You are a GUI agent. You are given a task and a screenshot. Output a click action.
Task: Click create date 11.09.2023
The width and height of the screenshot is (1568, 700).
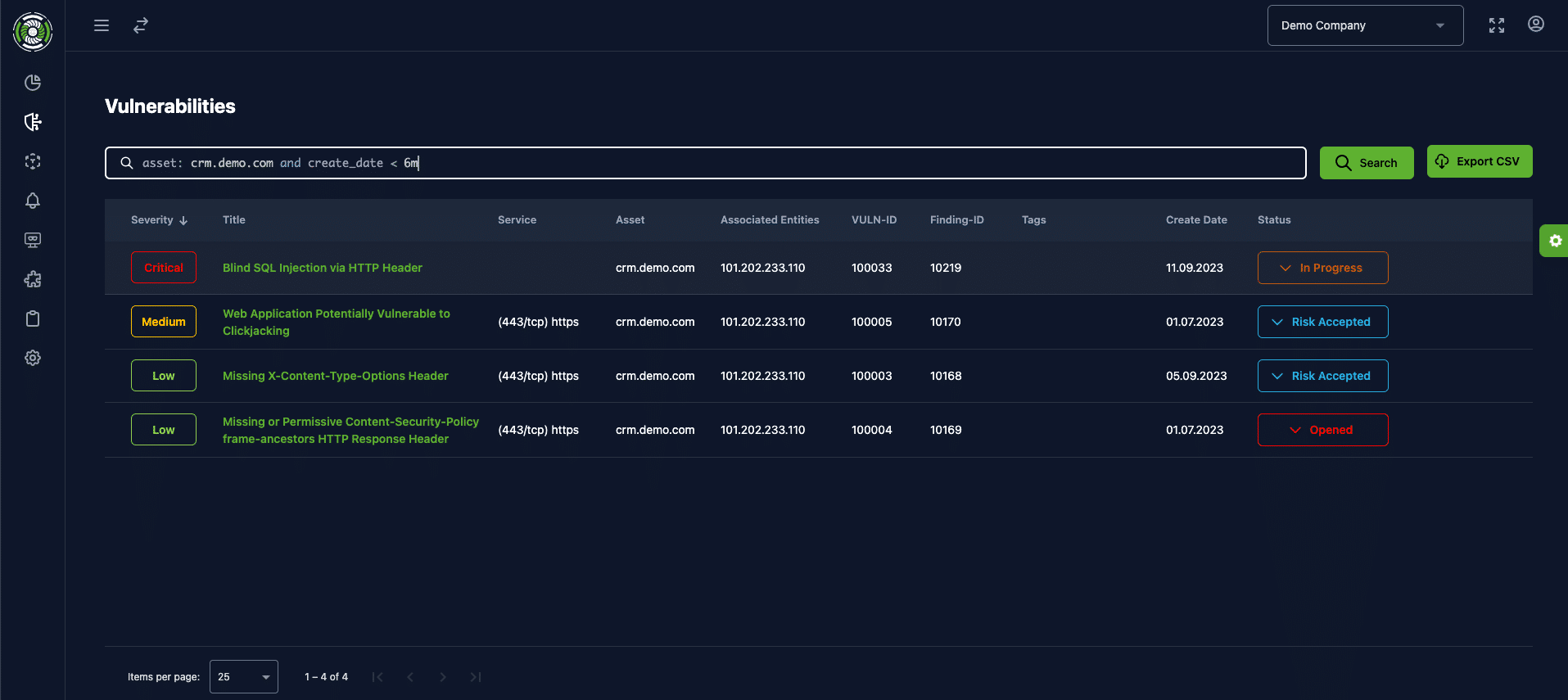click(x=1195, y=268)
